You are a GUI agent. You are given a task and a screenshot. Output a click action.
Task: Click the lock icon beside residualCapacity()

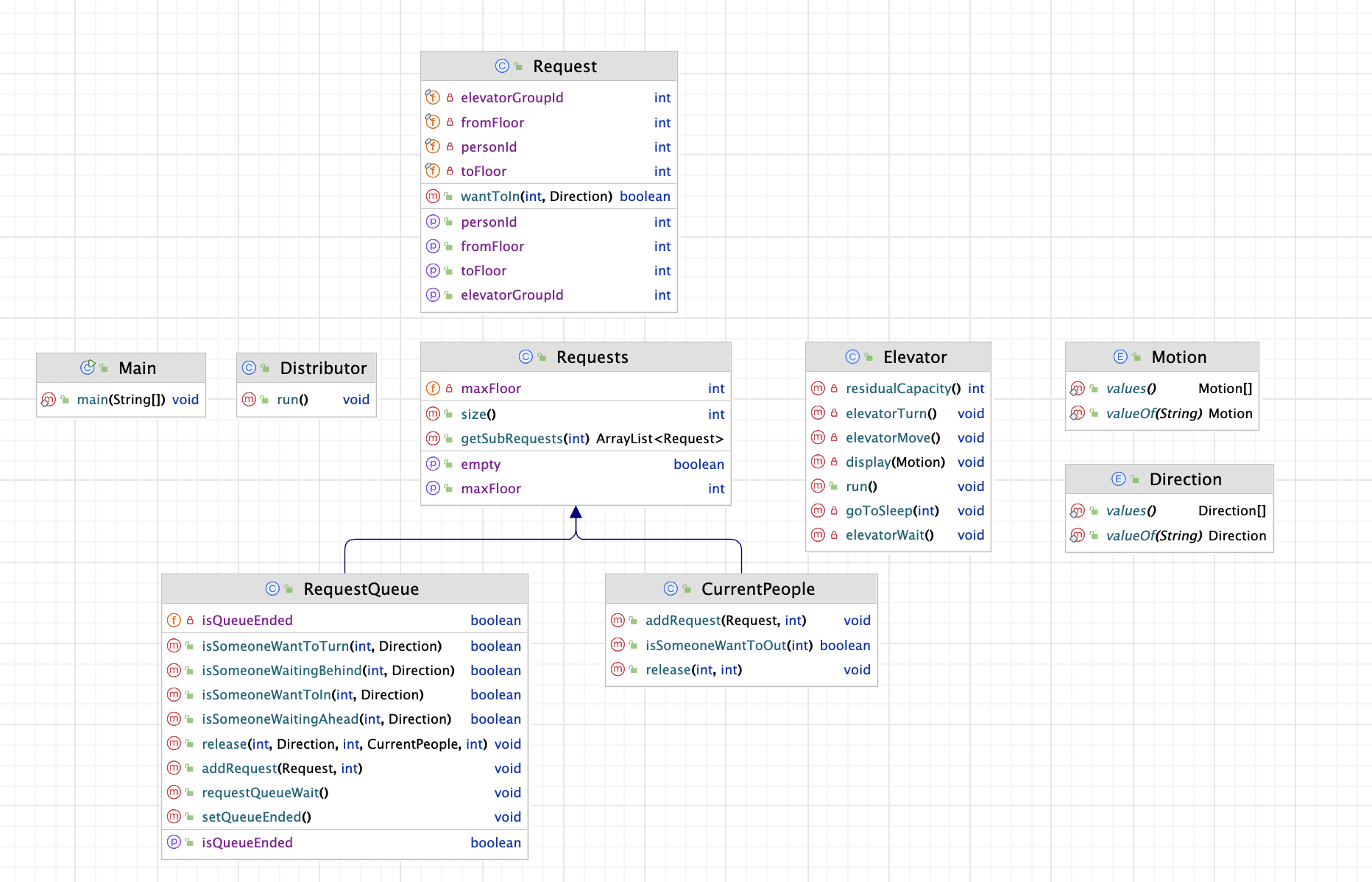click(834, 389)
